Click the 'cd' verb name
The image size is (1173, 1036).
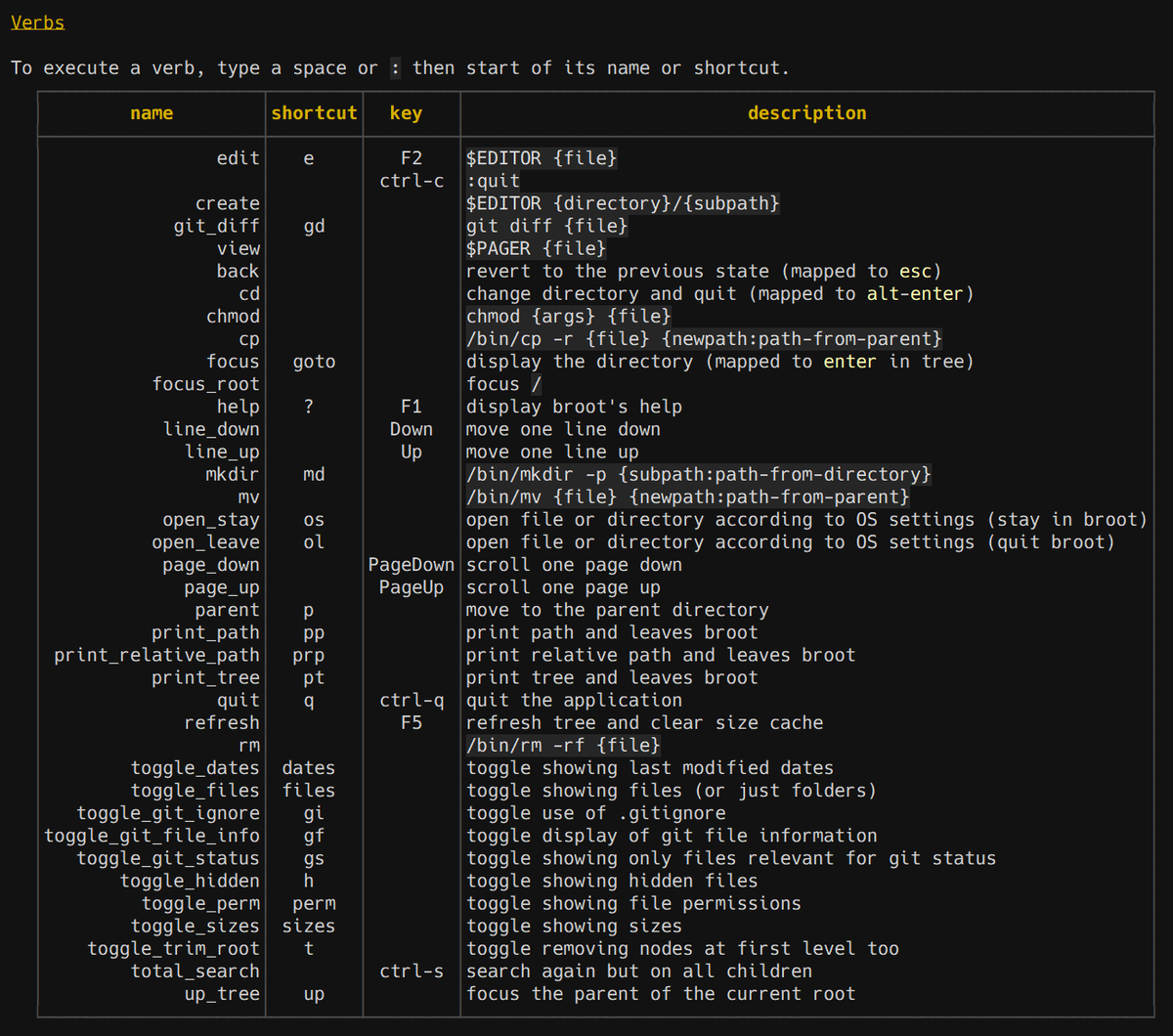(249, 293)
